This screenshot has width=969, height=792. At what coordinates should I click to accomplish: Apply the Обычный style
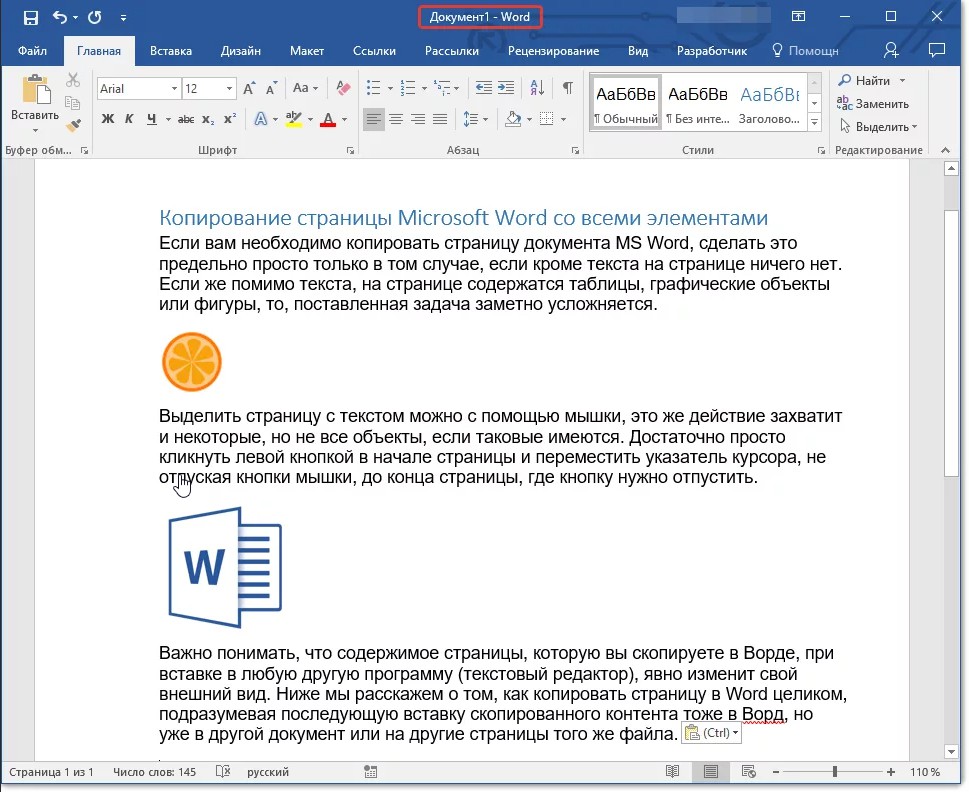pos(625,103)
